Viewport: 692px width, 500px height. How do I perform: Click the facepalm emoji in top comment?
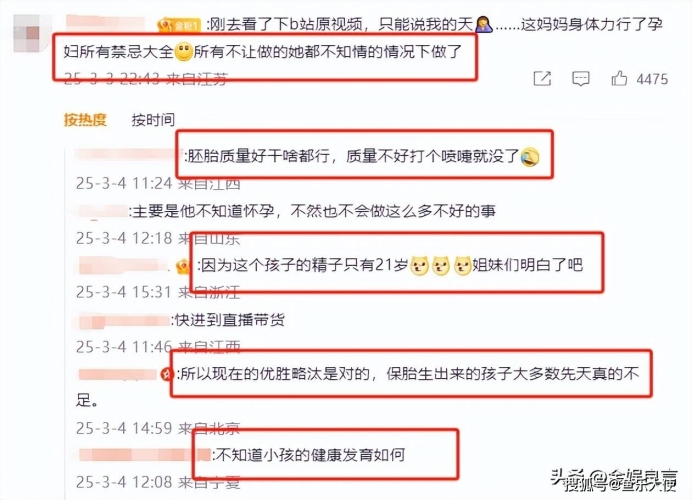(x=484, y=24)
